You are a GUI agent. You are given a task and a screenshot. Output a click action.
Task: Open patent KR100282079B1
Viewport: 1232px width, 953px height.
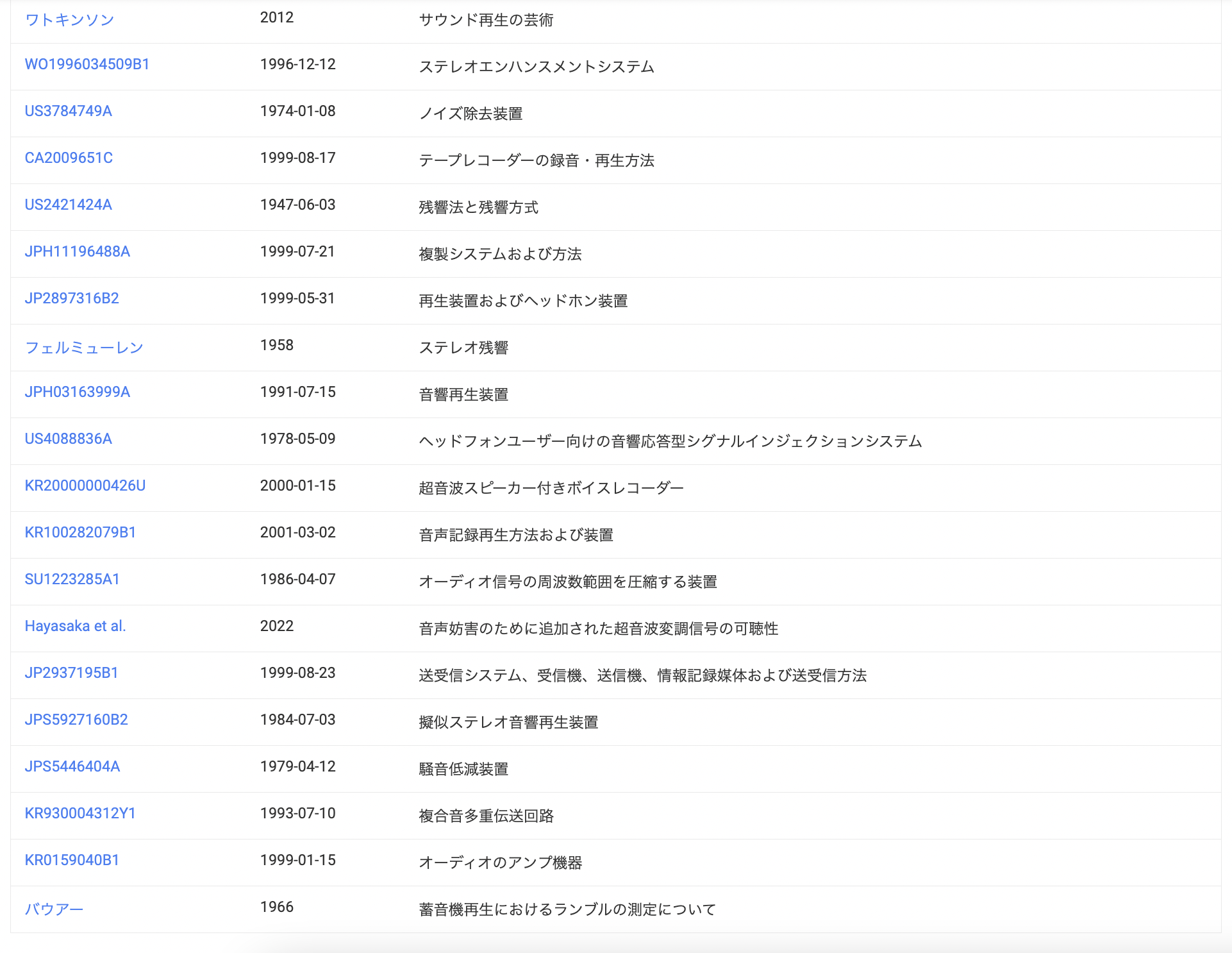[80, 532]
